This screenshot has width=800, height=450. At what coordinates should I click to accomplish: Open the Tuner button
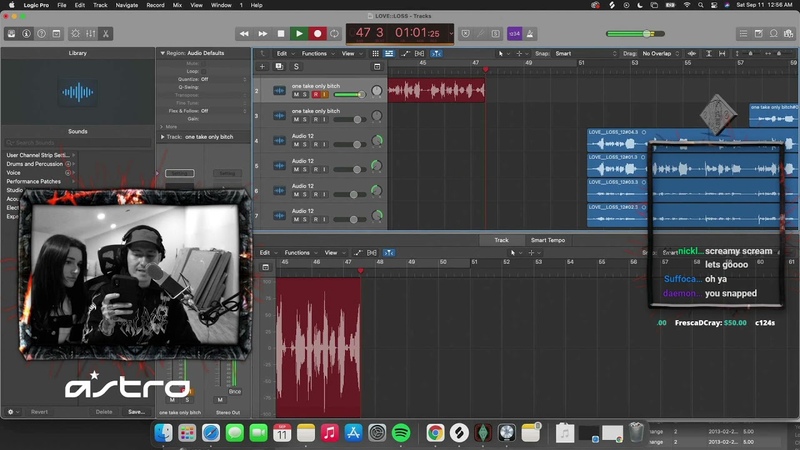tap(481, 34)
